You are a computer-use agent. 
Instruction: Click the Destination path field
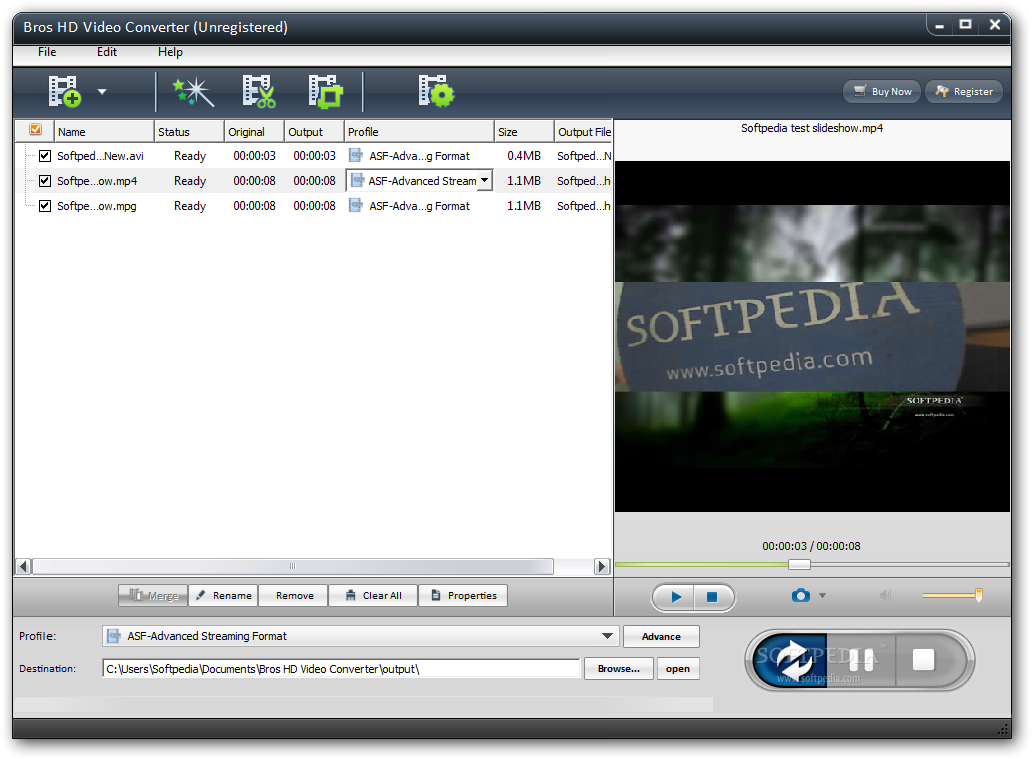point(341,669)
